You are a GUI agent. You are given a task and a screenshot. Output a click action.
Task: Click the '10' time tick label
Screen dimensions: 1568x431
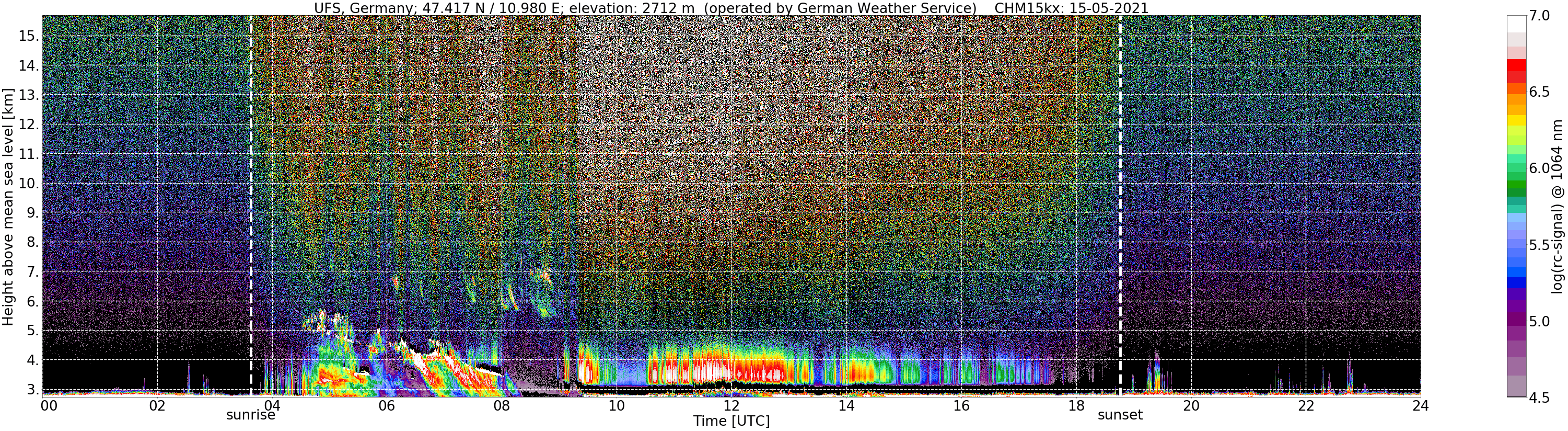tap(617, 406)
